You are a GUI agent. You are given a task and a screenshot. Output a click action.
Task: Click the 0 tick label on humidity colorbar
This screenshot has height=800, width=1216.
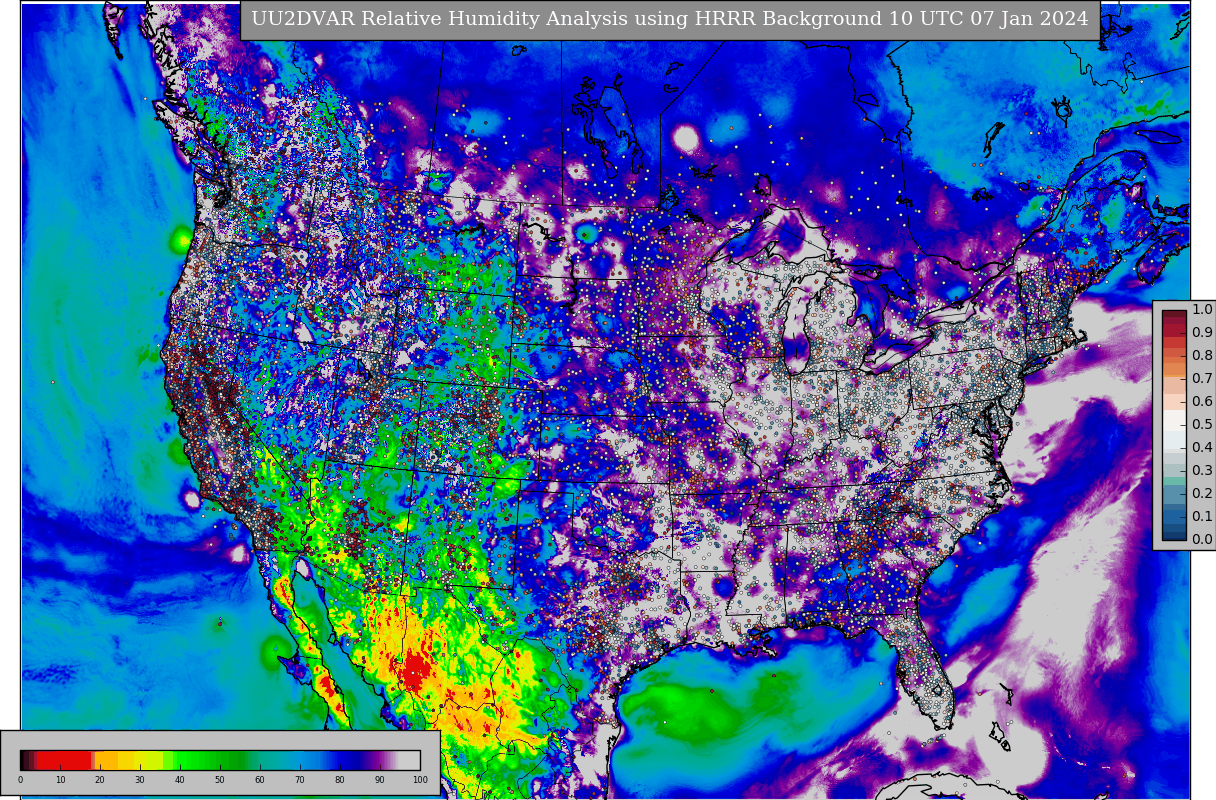20,780
